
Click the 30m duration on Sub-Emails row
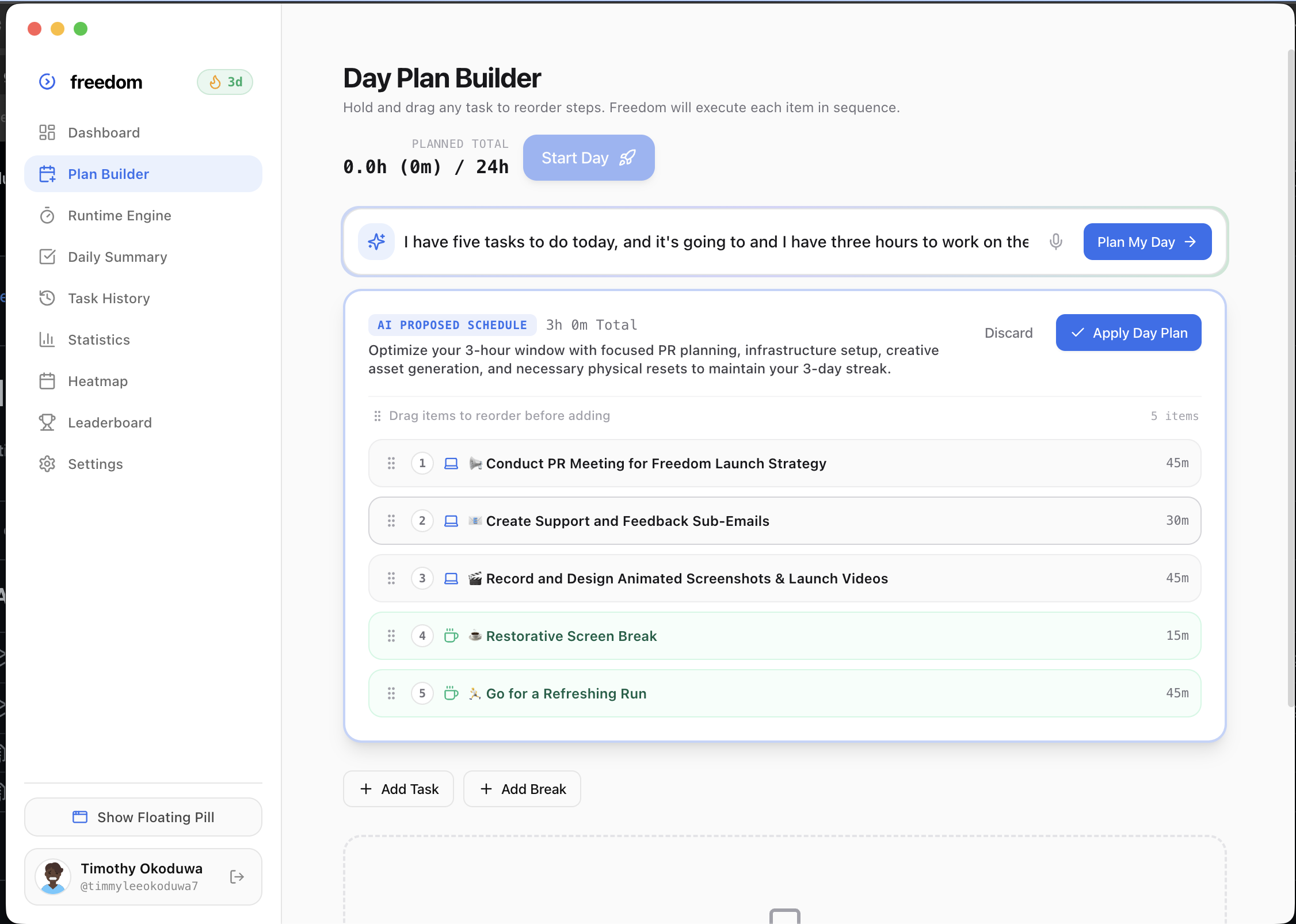tap(1177, 521)
